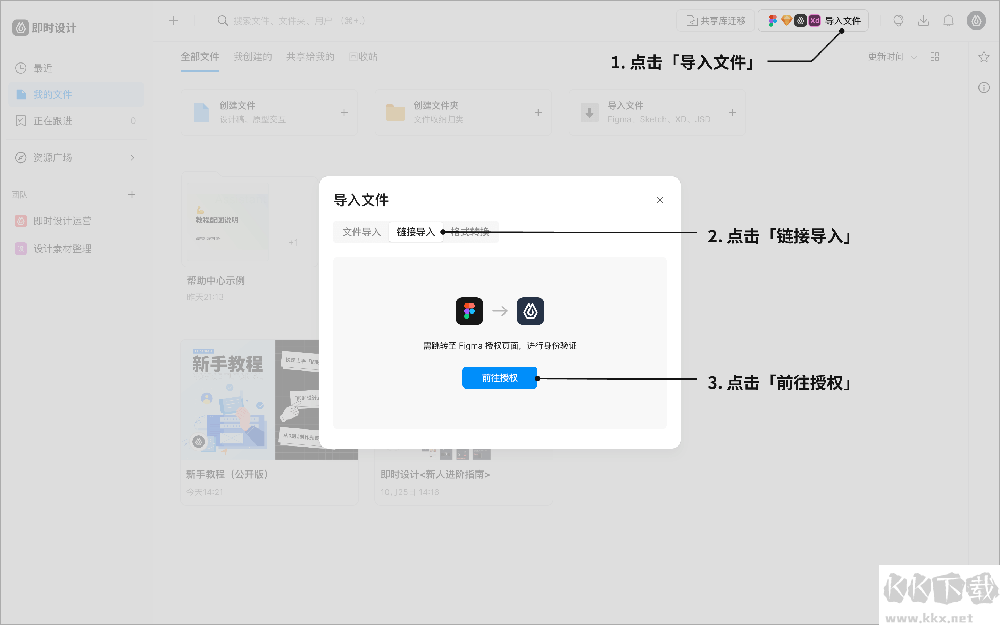Switch the file list view layout toggle
Screen dimensions: 1000x625
935,57
